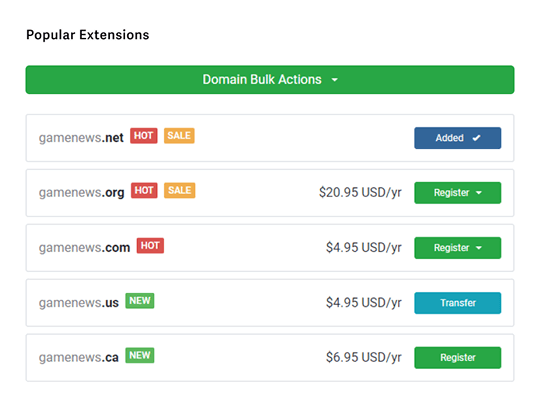Click the $4.95 USD/yr price for gamenews.us

364,303
